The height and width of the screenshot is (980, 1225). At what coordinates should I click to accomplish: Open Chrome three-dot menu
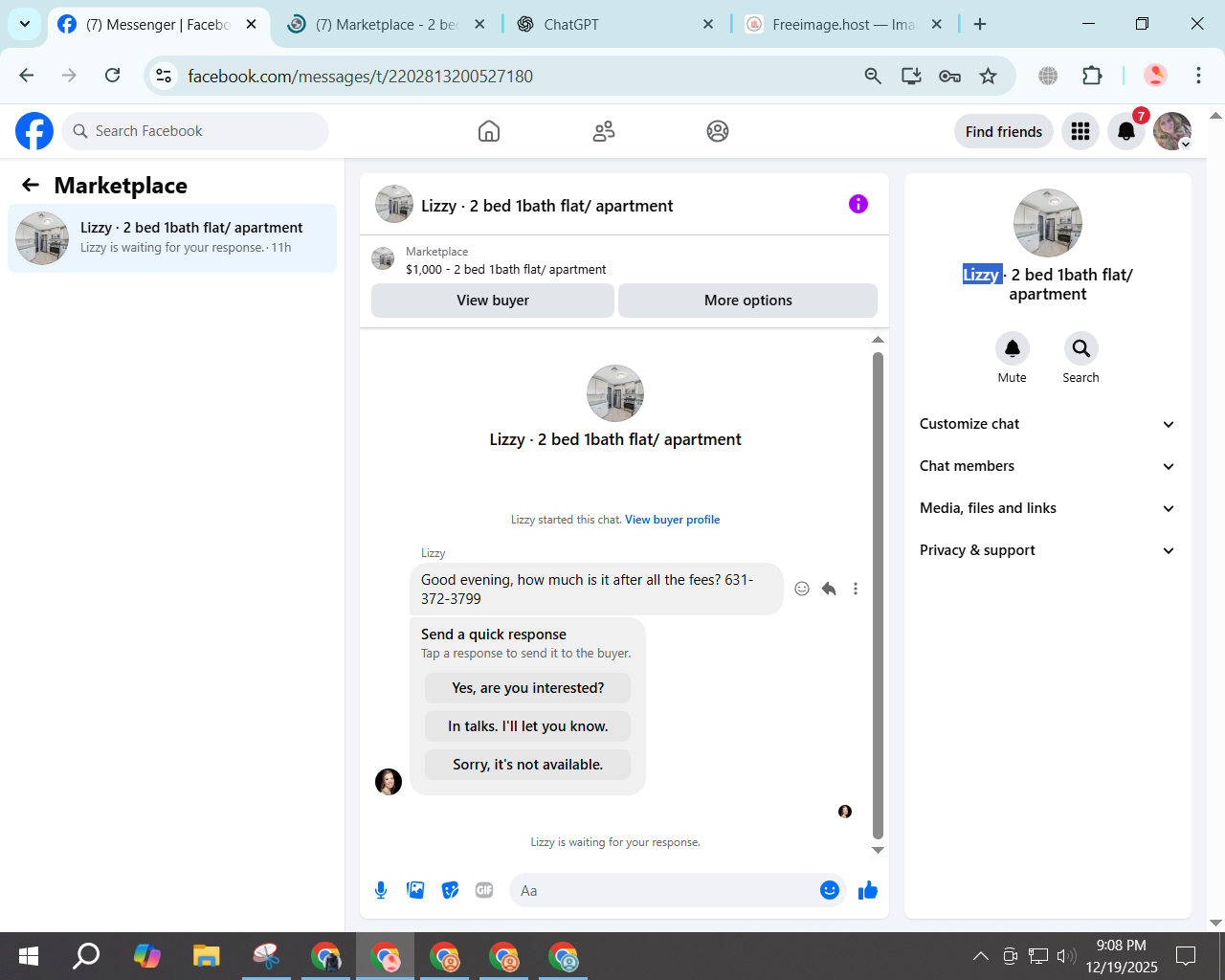[x=1198, y=76]
